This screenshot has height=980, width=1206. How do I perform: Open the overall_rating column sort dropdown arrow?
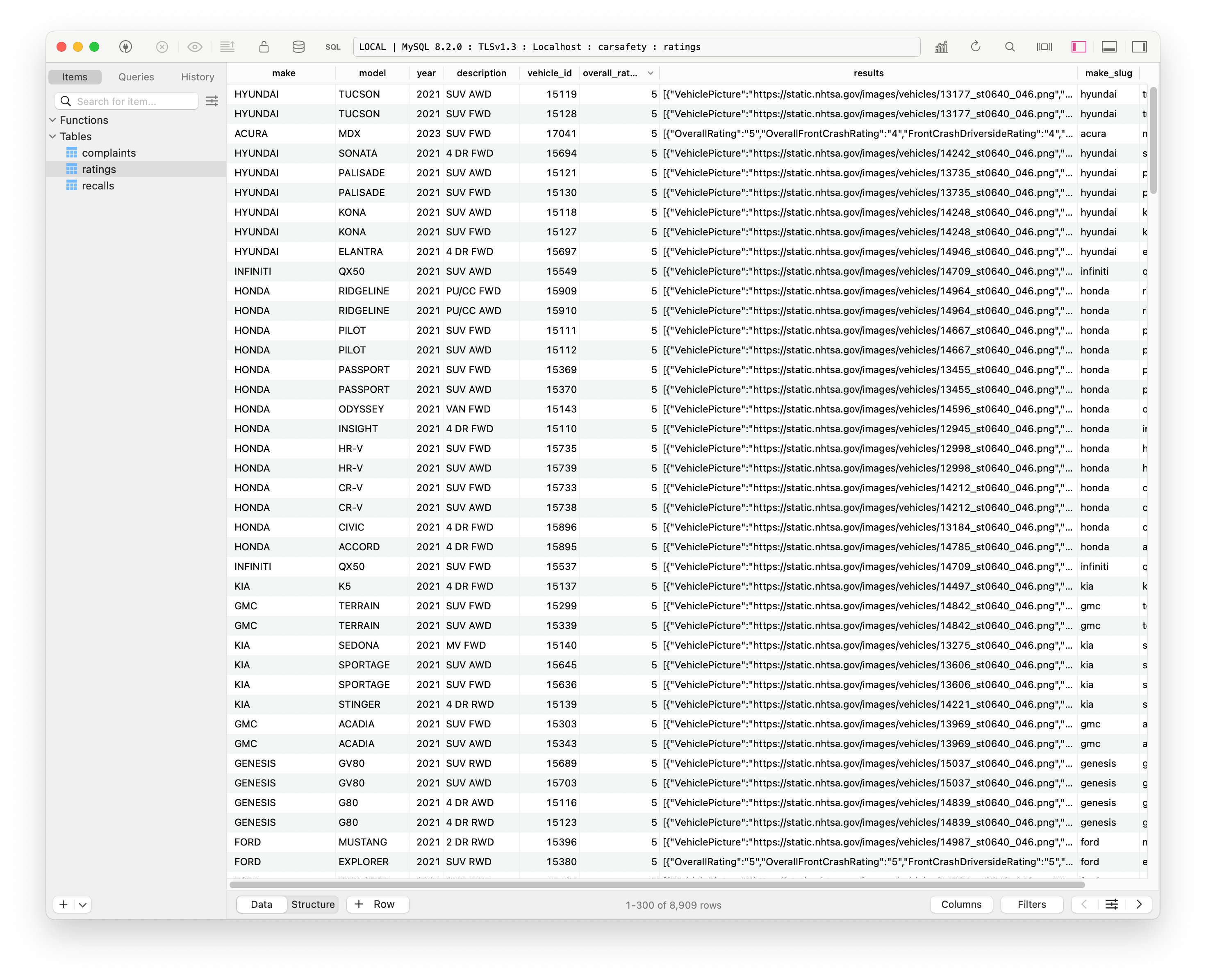(x=651, y=73)
